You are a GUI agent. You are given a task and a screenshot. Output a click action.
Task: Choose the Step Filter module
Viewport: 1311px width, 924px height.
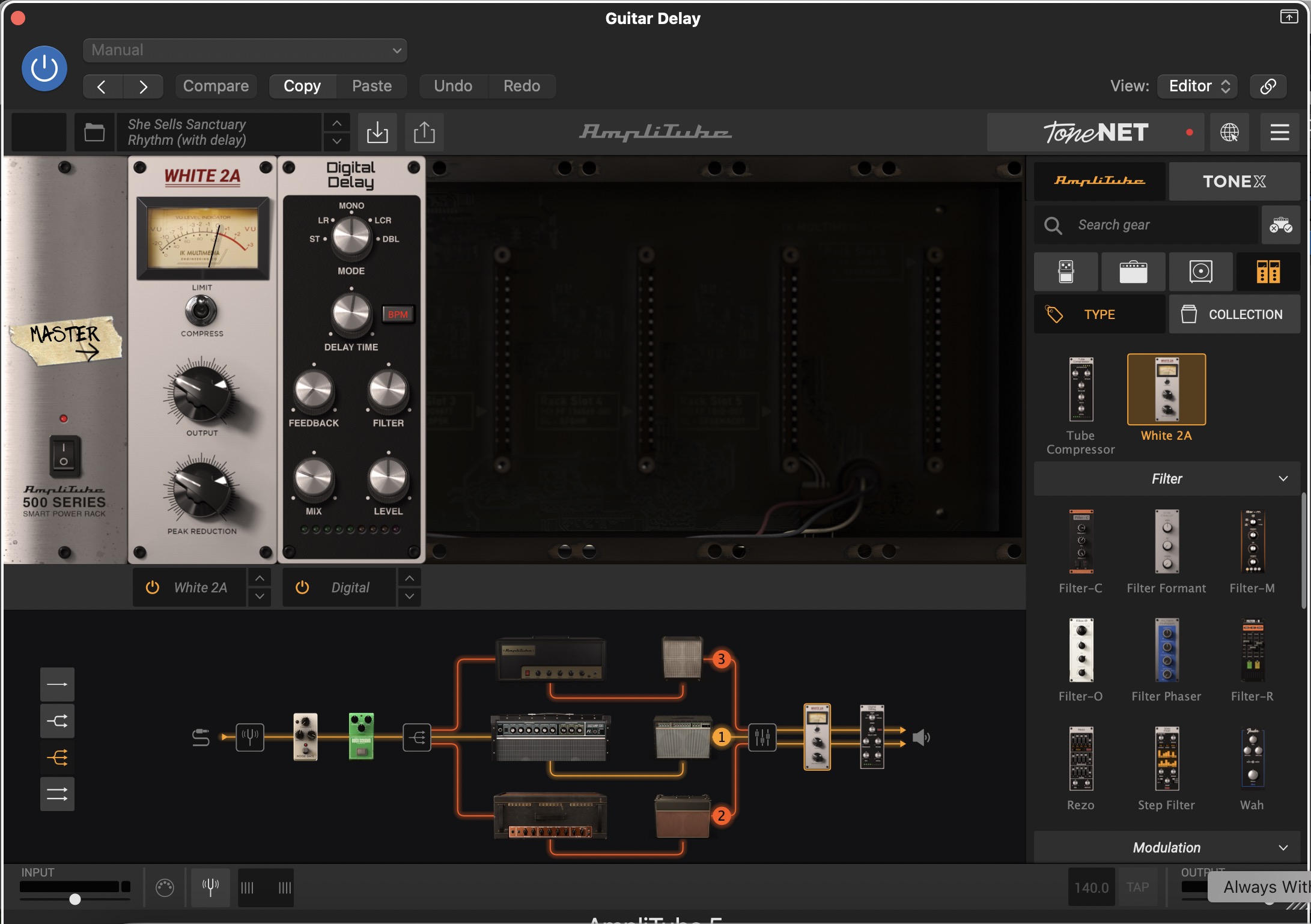pyautogui.click(x=1167, y=758)
